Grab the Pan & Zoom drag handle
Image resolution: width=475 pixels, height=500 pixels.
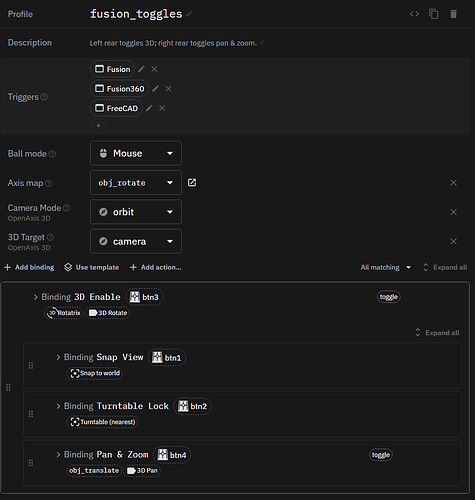tap(31, 463)
